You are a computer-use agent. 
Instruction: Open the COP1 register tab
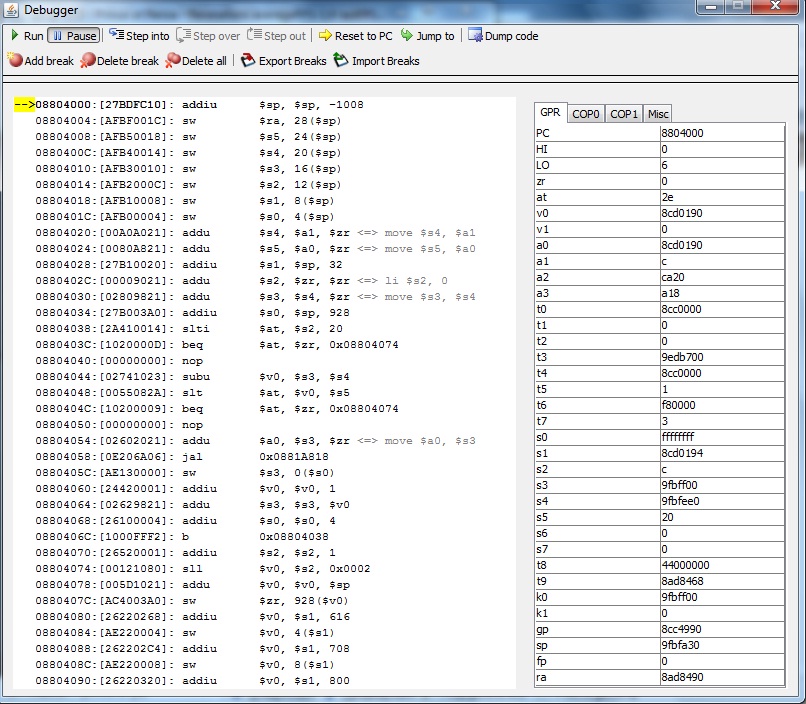[x=624, y=114]
